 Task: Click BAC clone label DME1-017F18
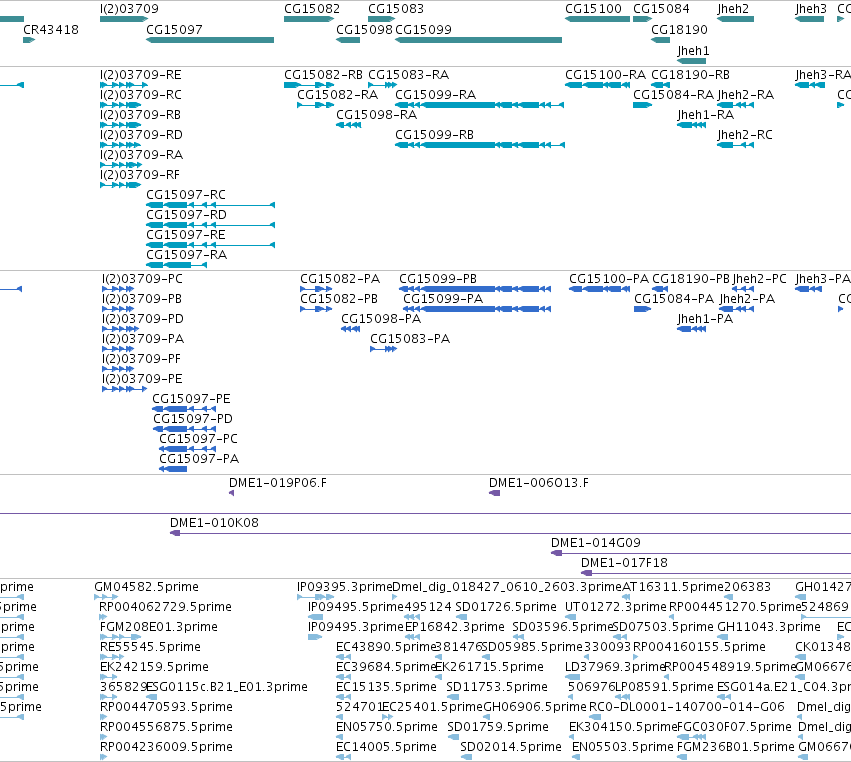point(624,563)
